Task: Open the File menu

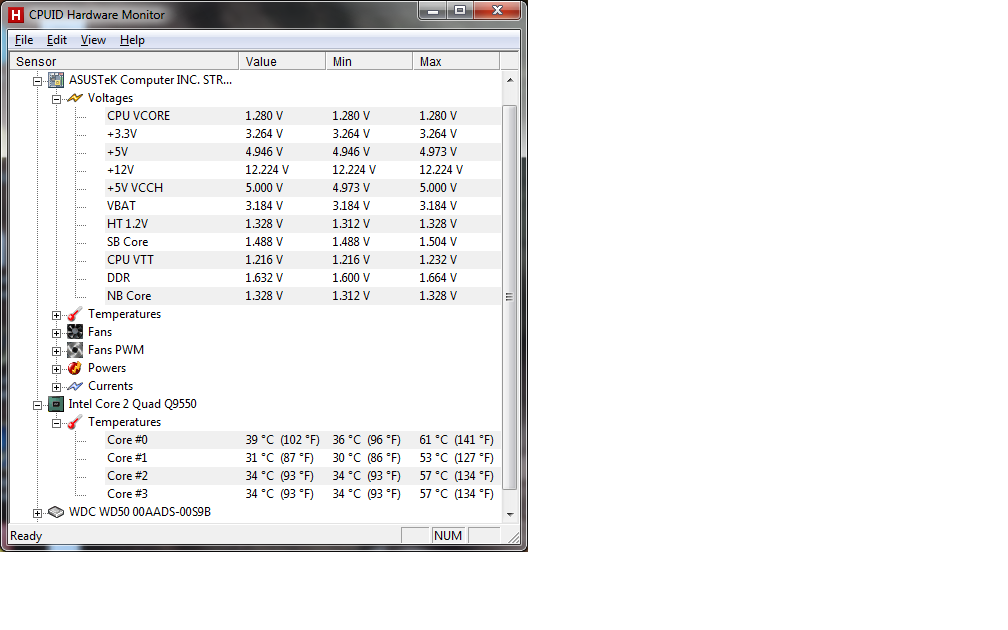Action: pyautogui.click(x=24, y=40)
